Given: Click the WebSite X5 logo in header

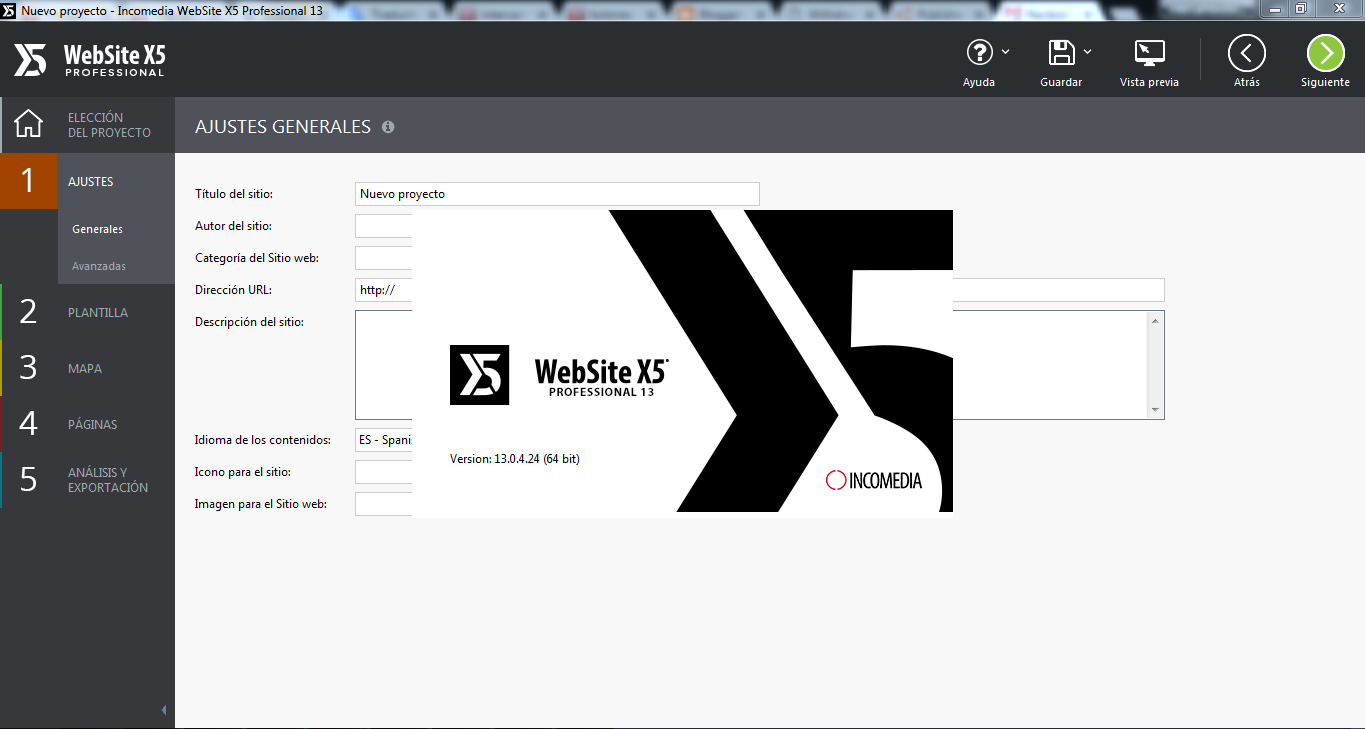Looking at the screenshot, I should tap(90, 60).
